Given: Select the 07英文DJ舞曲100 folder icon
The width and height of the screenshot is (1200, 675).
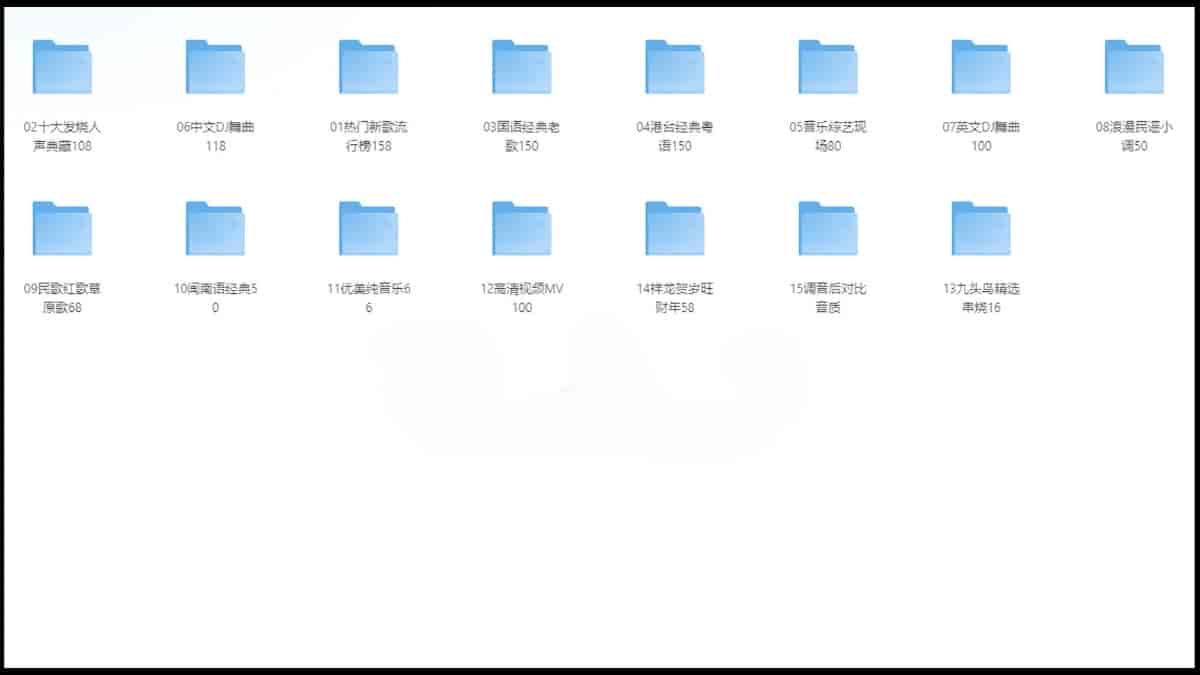Looking at the screenshot, I should [981, 67].
